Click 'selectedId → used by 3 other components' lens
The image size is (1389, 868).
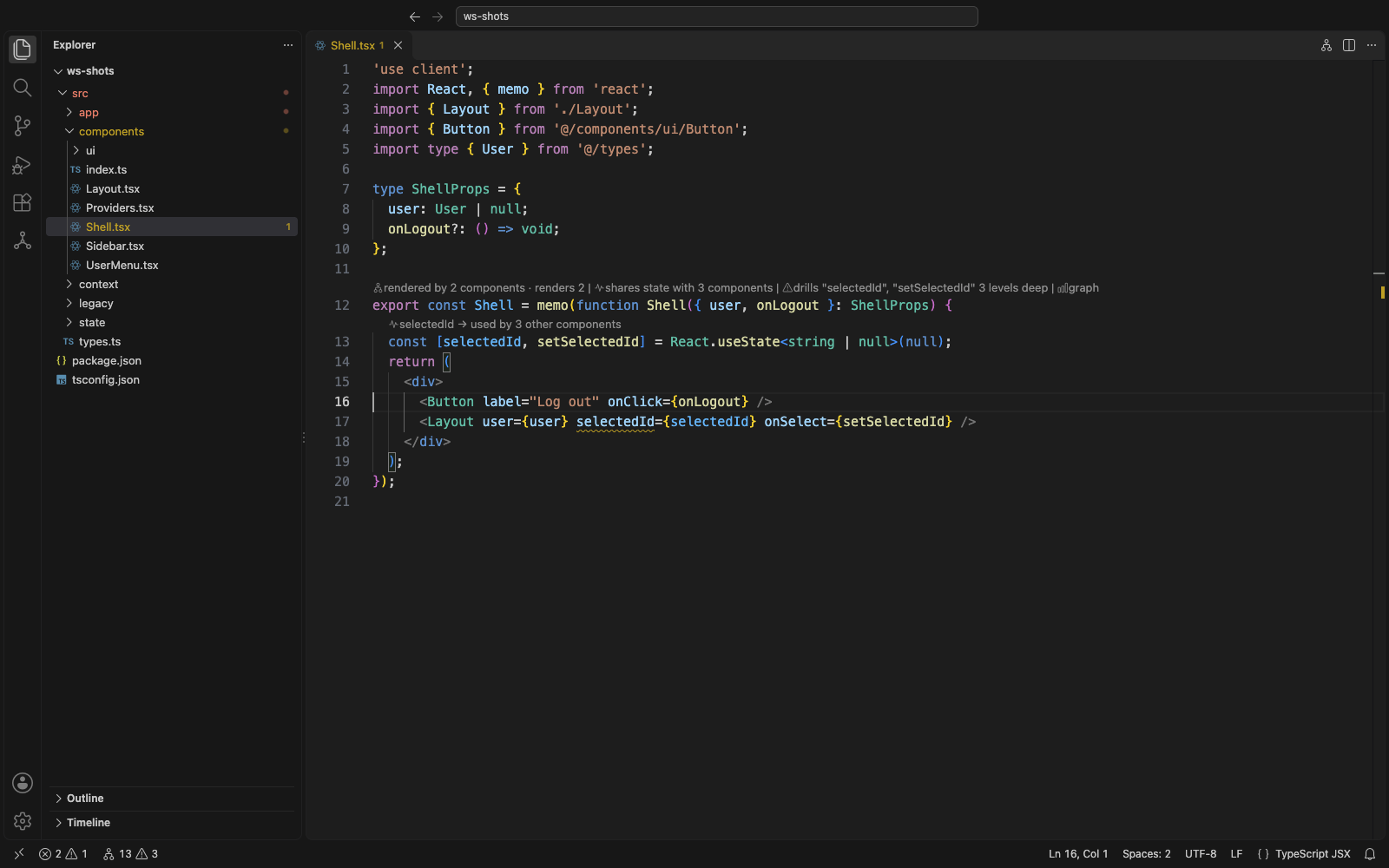click(505, 325)
